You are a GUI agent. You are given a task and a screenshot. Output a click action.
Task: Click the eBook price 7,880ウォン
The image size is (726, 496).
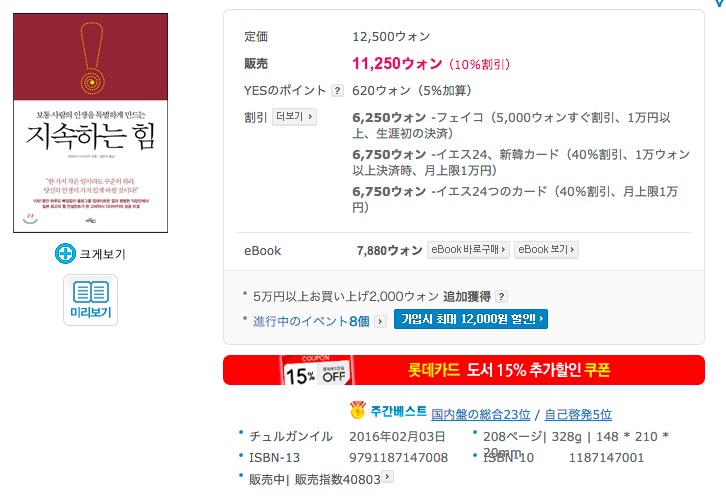389,251
